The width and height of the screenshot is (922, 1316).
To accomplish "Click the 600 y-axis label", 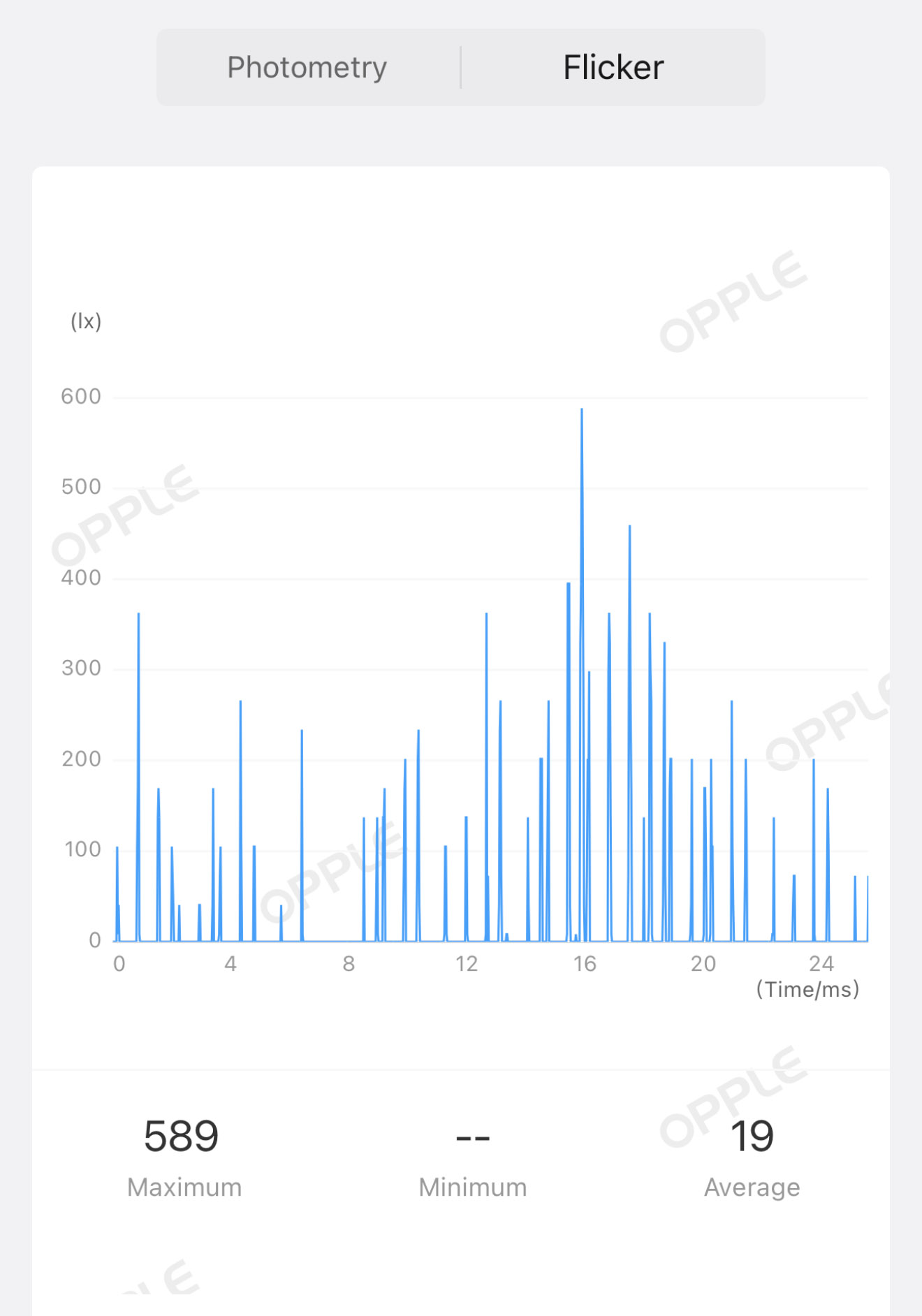I will 81,397.
